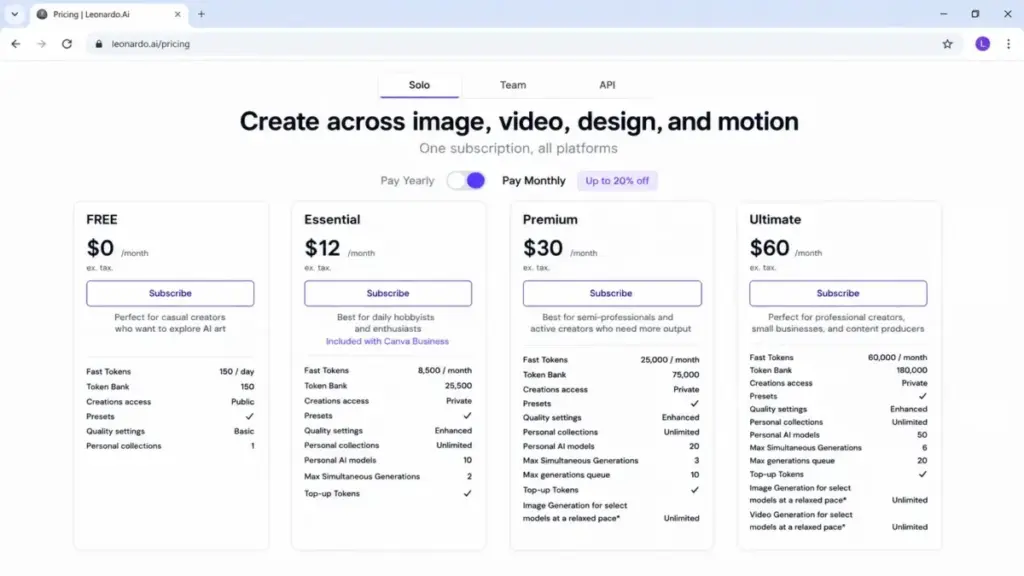Click the Essential Max Simultaneous Generations row
1024x576 pixels.
pyautogui.click(x=388, y=476)
